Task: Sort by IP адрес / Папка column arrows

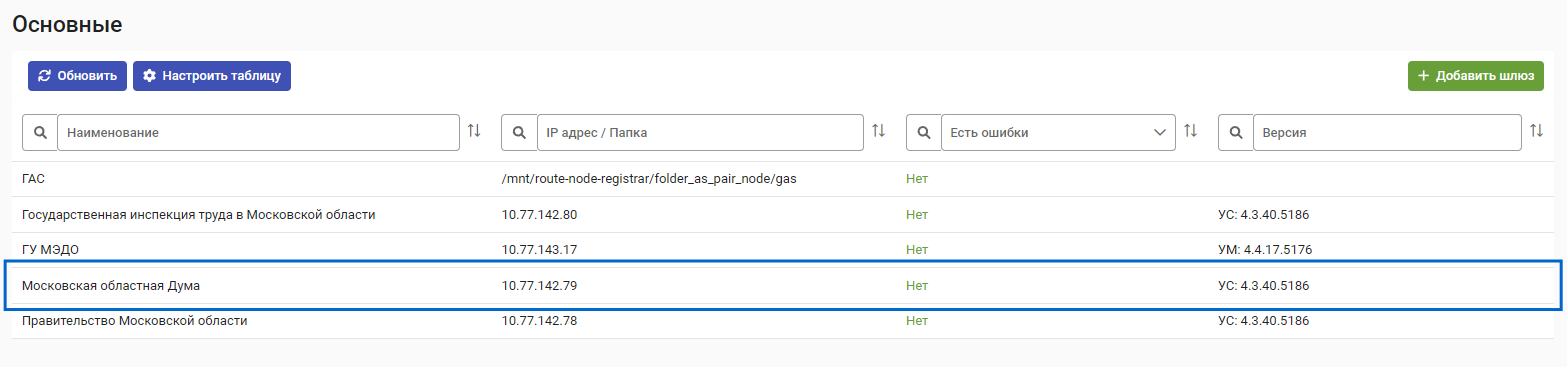Action: [x=879, y=131]
